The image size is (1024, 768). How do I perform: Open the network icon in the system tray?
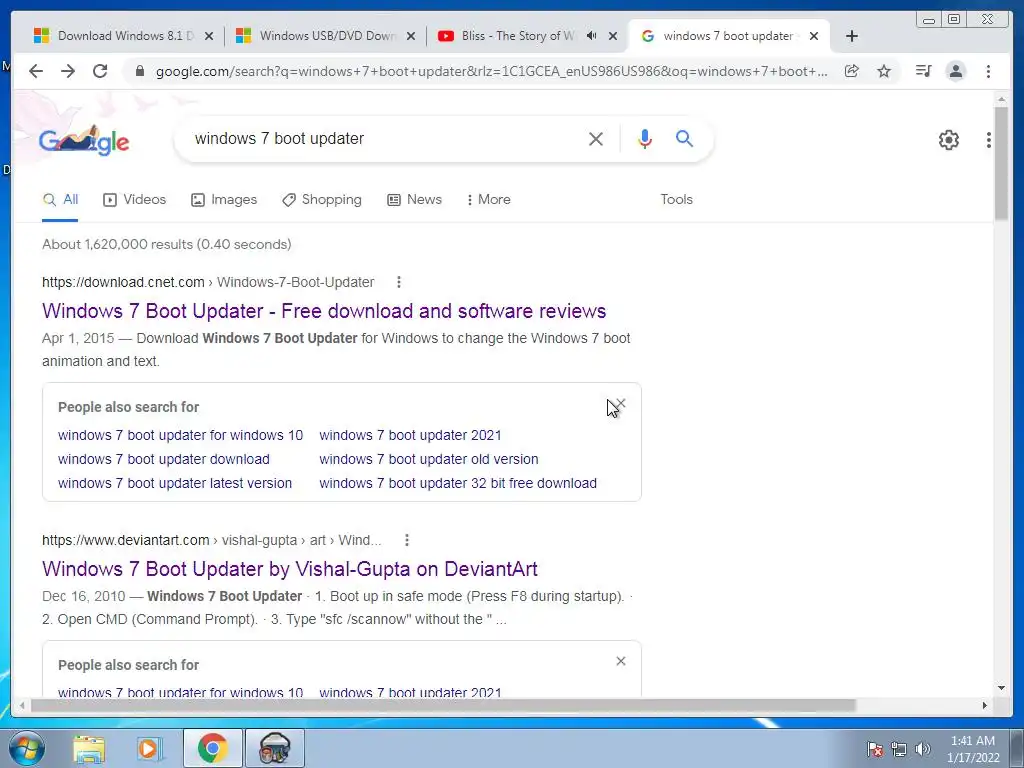coord(899,749)
